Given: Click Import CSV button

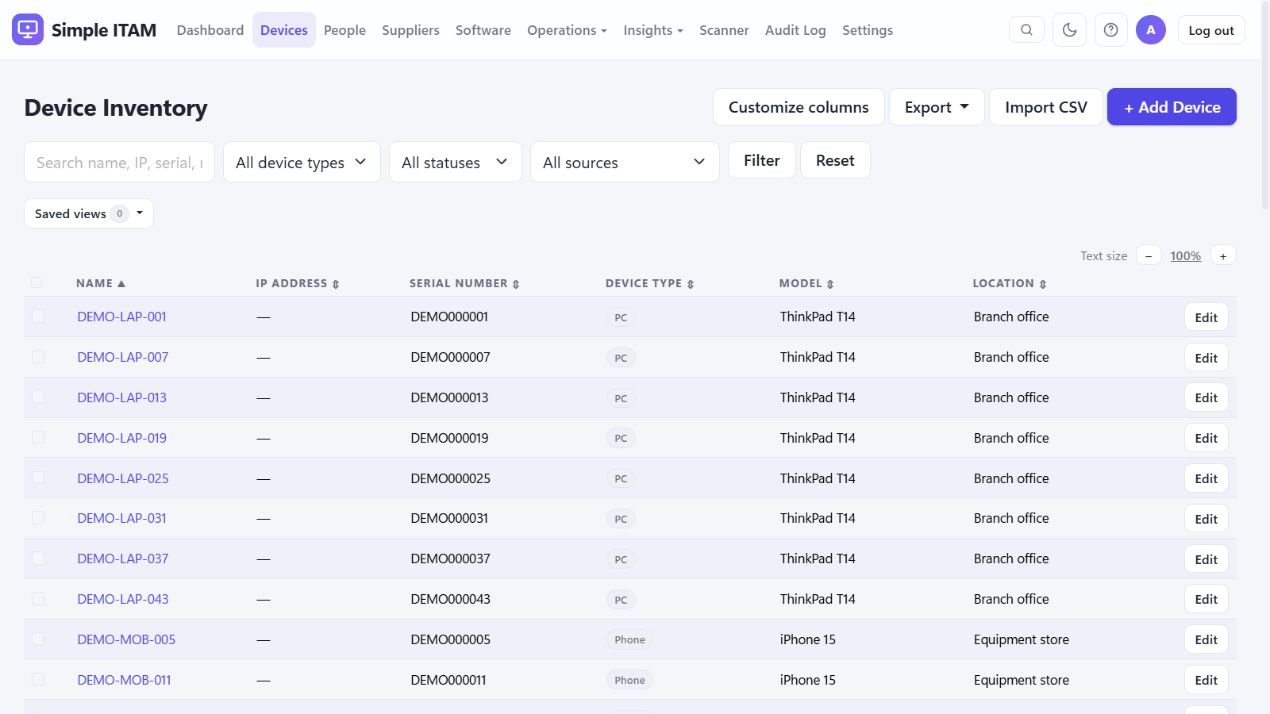Looking at the screenshot, I should (x=1046, y=107).
